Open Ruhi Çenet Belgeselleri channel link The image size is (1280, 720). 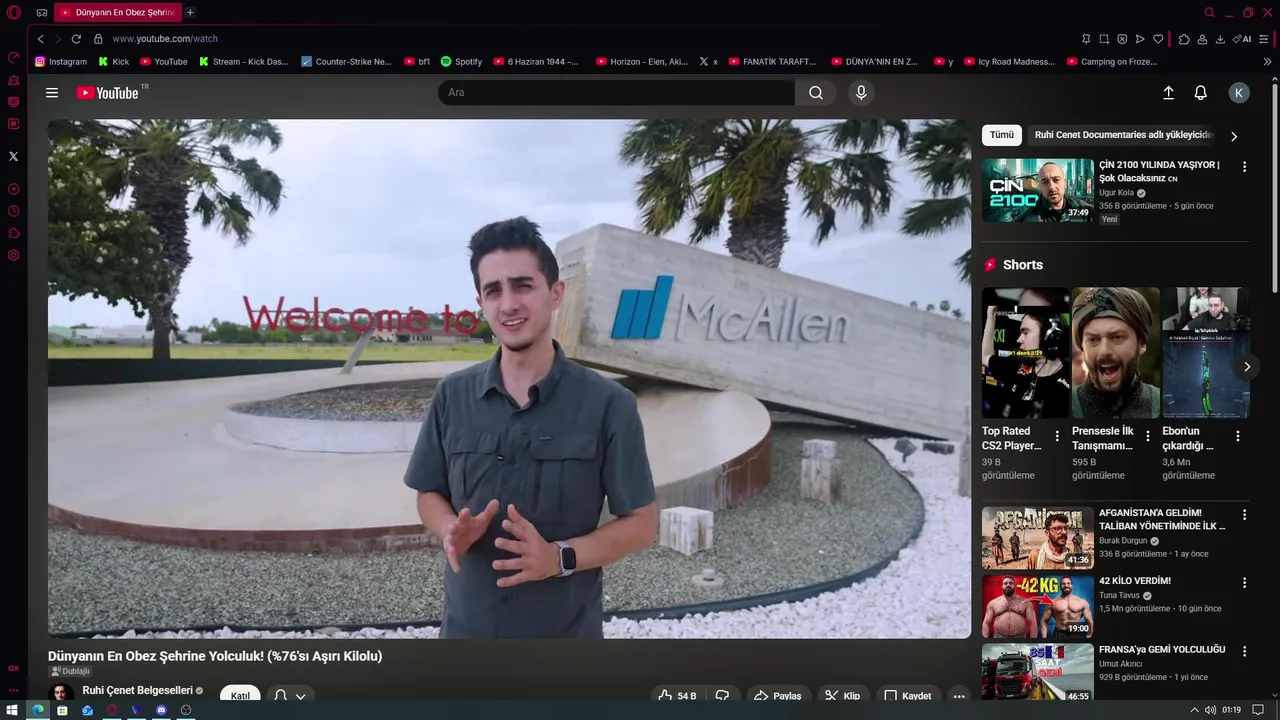point(137,691)
